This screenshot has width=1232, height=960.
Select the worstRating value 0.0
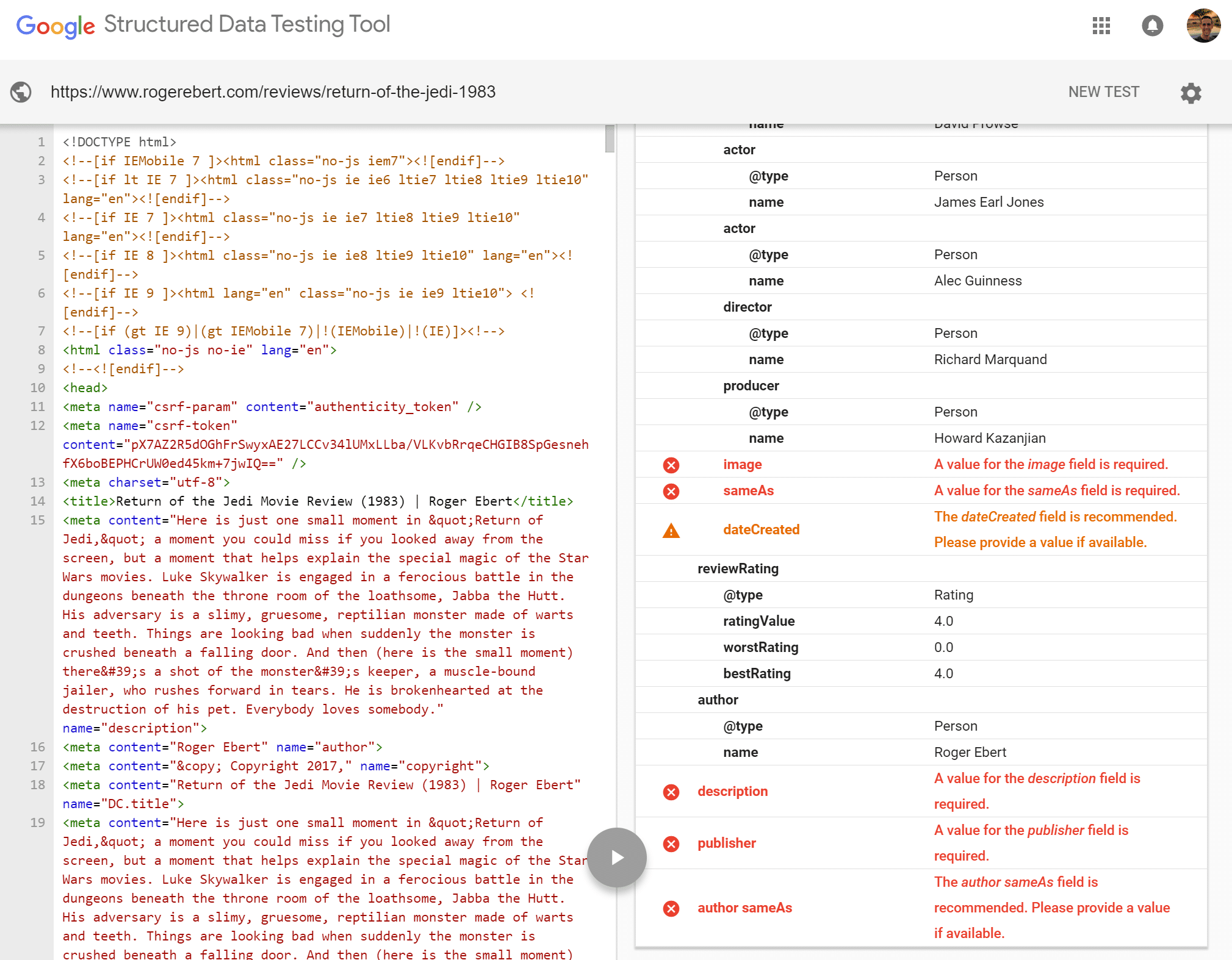[x=943, y=648]
